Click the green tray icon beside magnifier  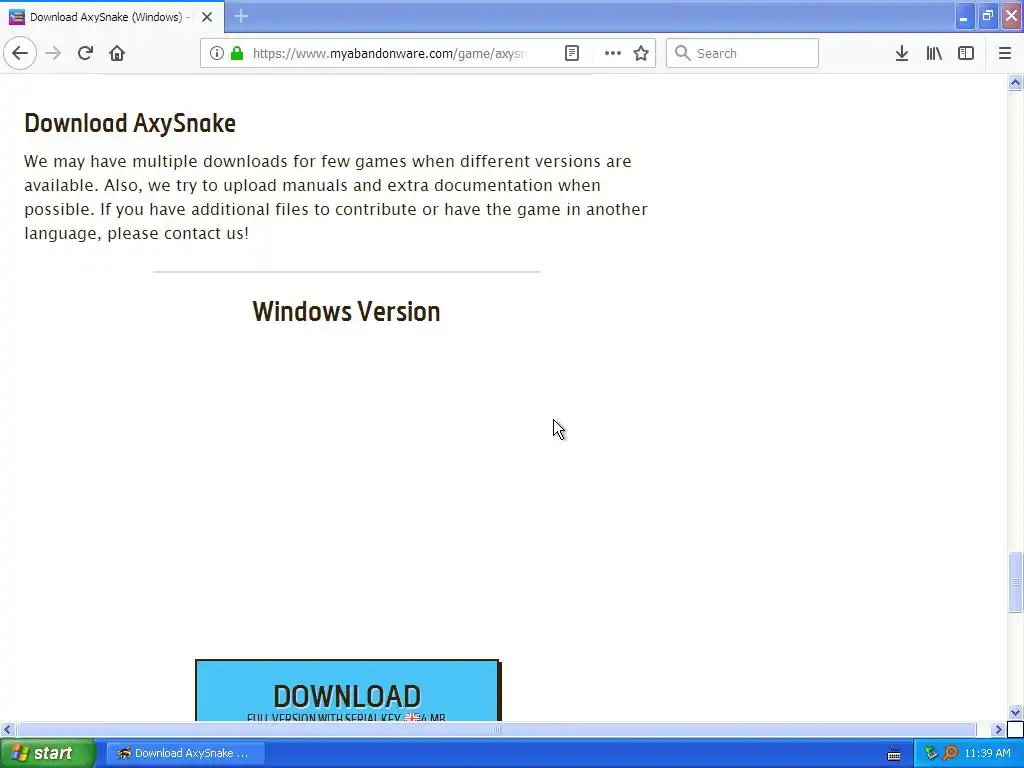[931, 753]
